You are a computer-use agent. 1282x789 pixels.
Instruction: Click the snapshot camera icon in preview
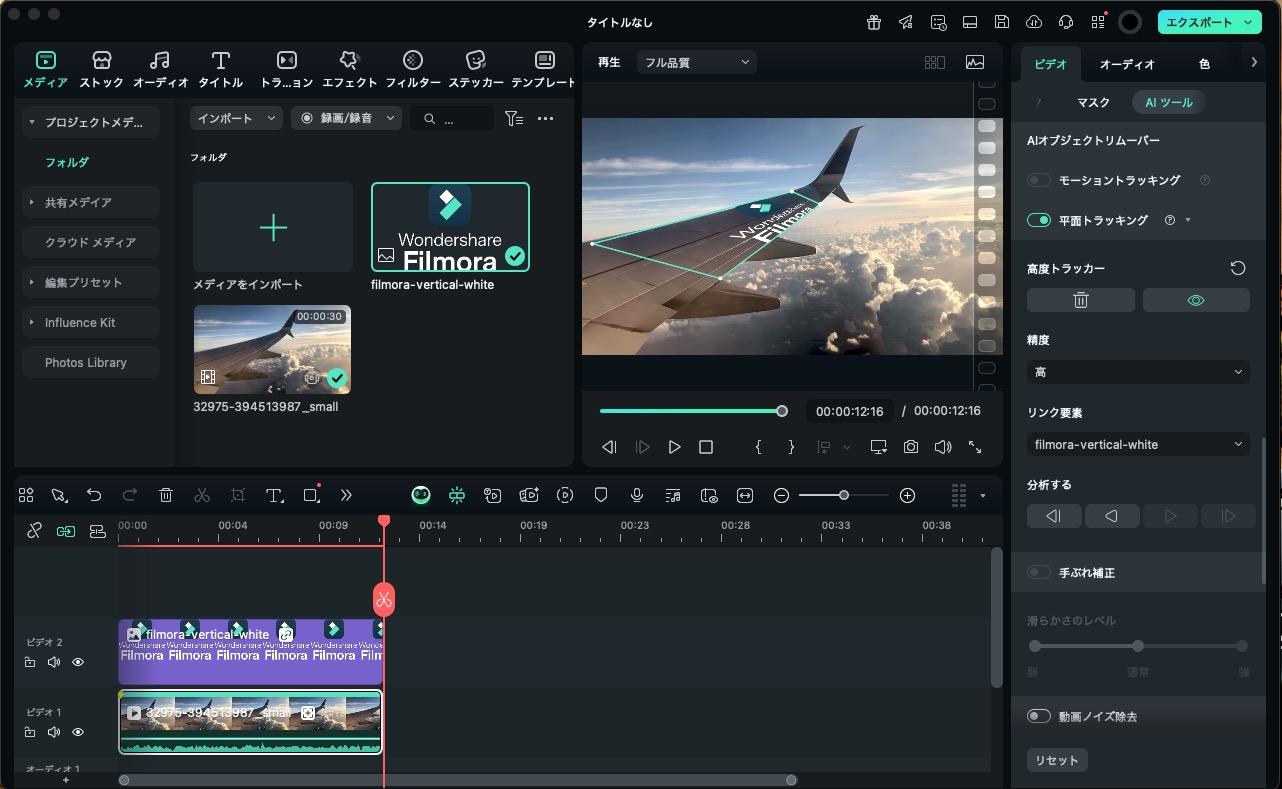(910, 447)
